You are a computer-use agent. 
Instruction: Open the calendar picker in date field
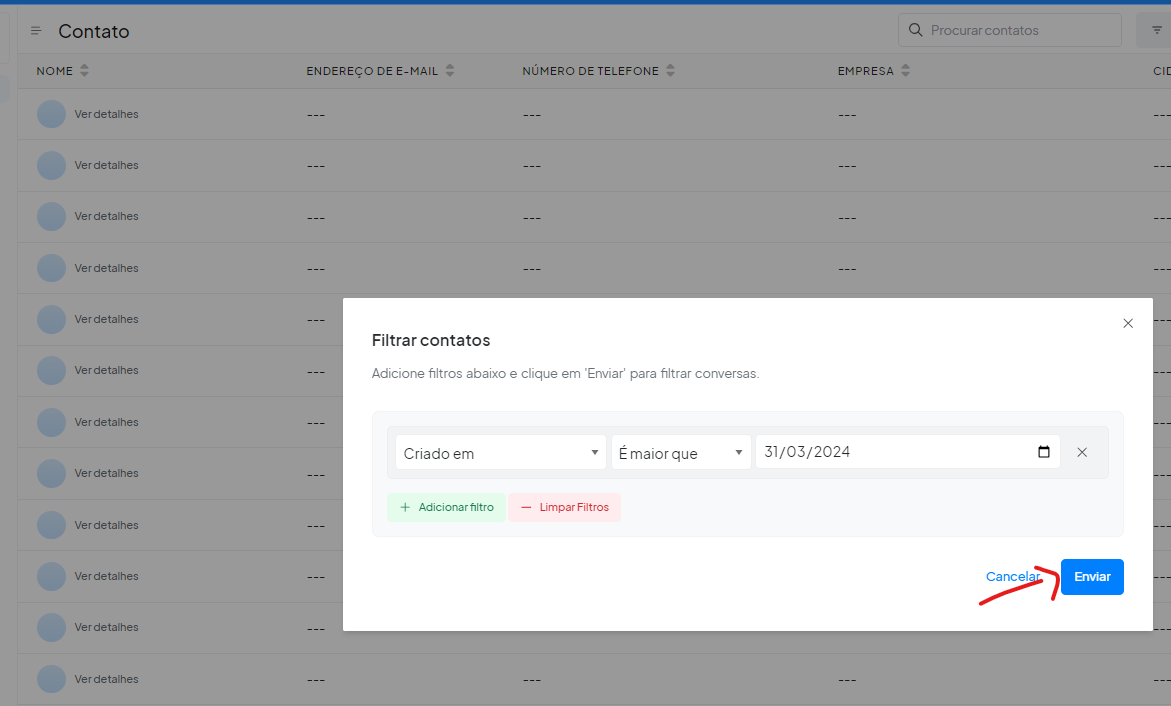pyautogui.click(x=1044, y=452)
